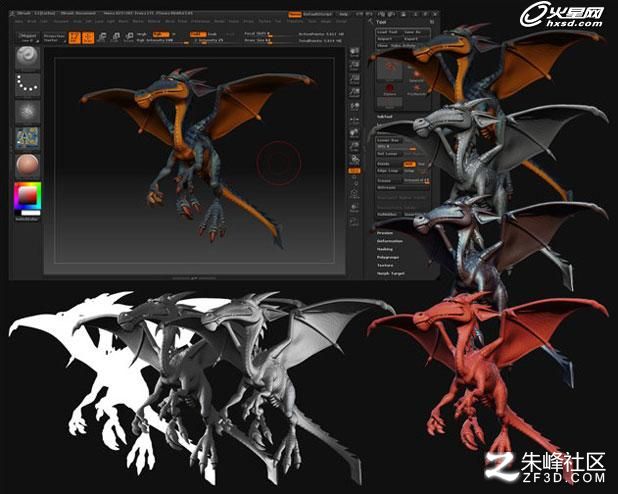The height and width of the screenshot is (494, 618).
Task: Open the texture selector thumbnail
Action: [x=28, y=138]
